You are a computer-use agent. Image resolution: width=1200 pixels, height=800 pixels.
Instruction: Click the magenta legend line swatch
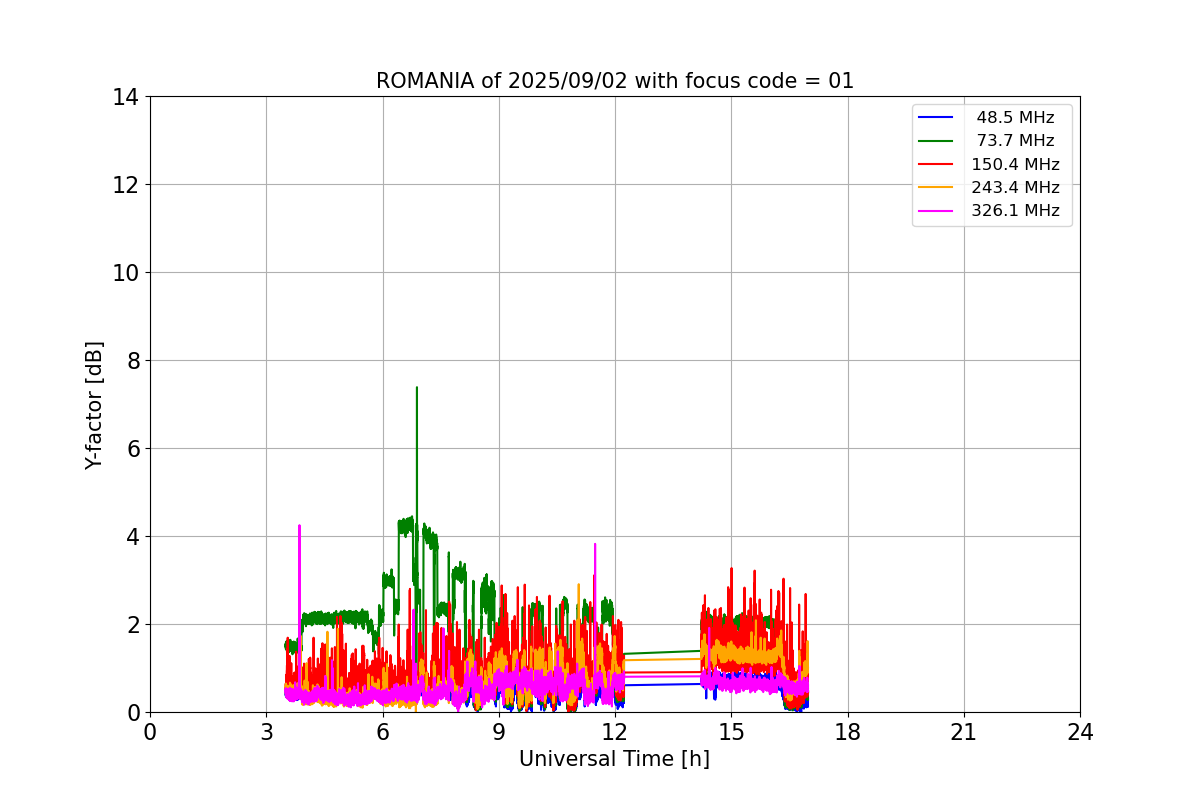[x=936, y=211]
